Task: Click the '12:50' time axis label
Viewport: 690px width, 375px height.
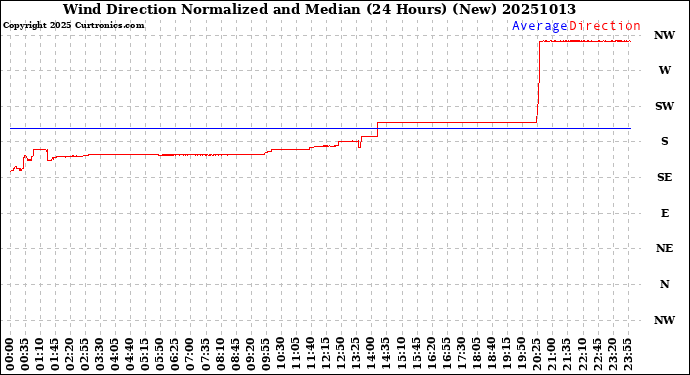Action: point(341,354)
